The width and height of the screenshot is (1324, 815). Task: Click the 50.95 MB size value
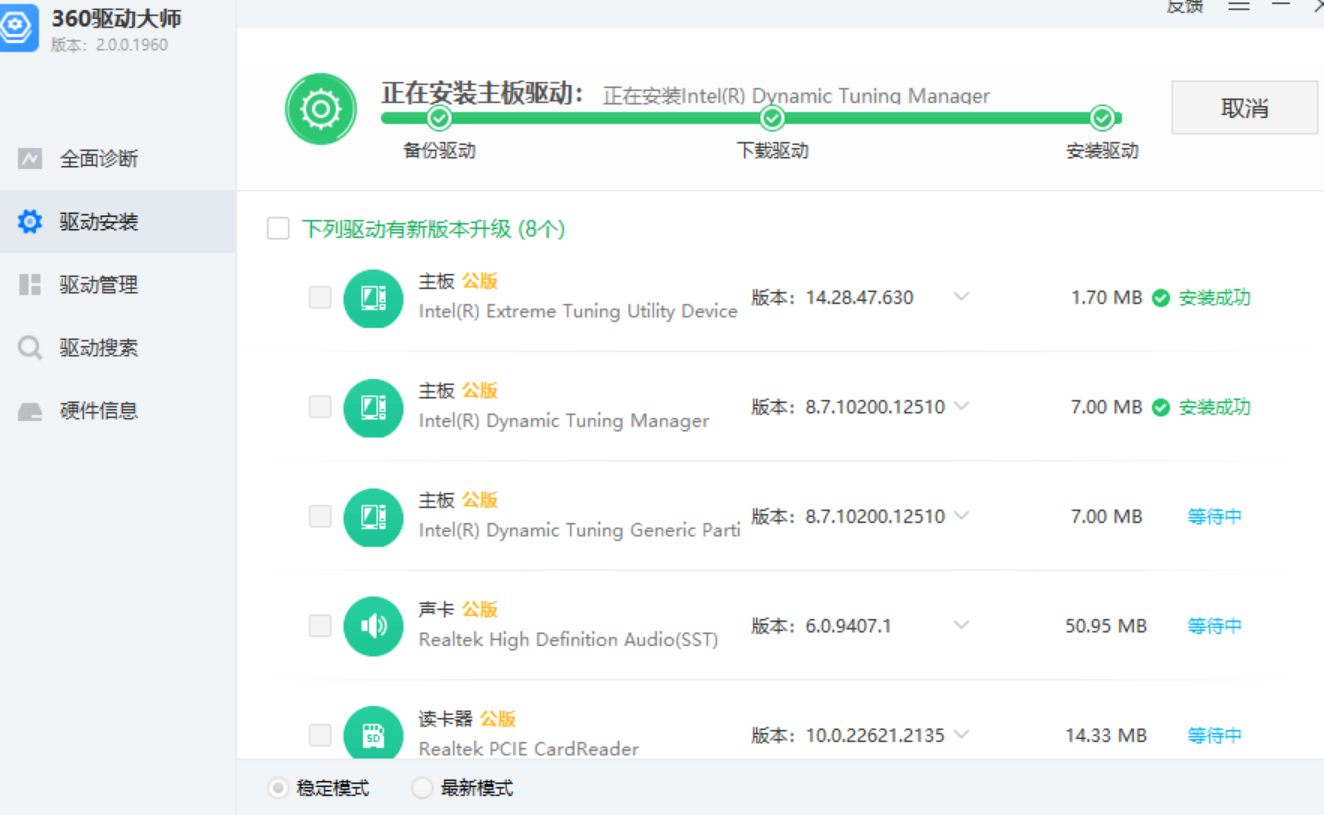(x=1106, y=626)
